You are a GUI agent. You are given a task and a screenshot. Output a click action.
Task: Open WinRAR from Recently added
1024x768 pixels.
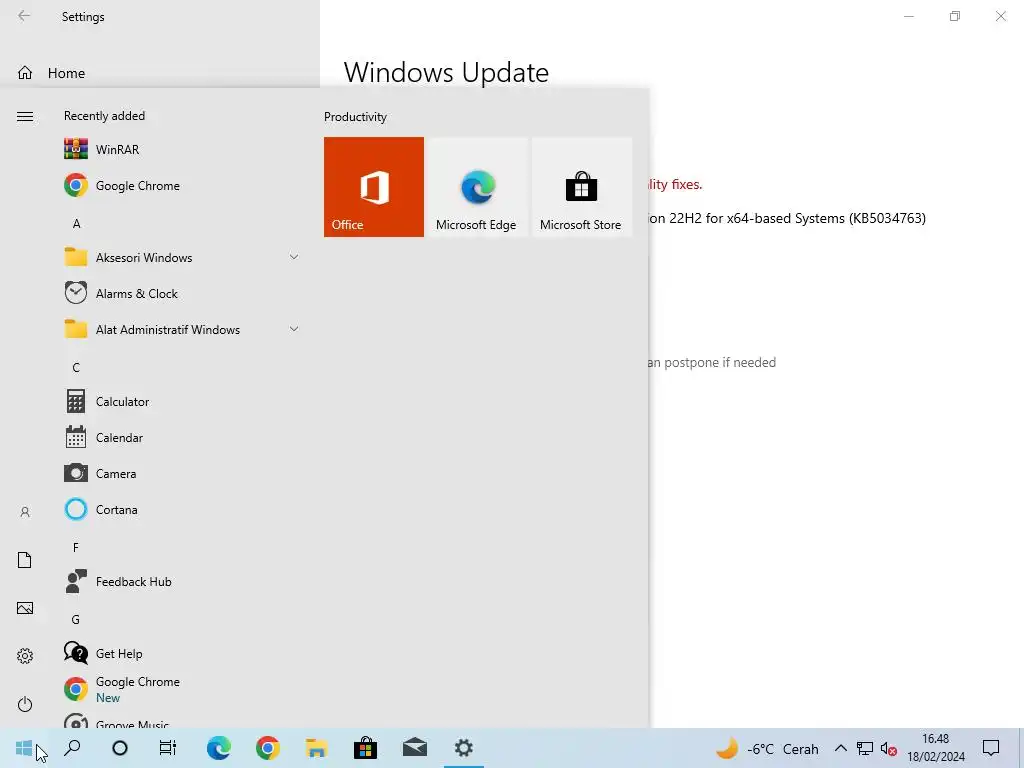click(182, 149)
